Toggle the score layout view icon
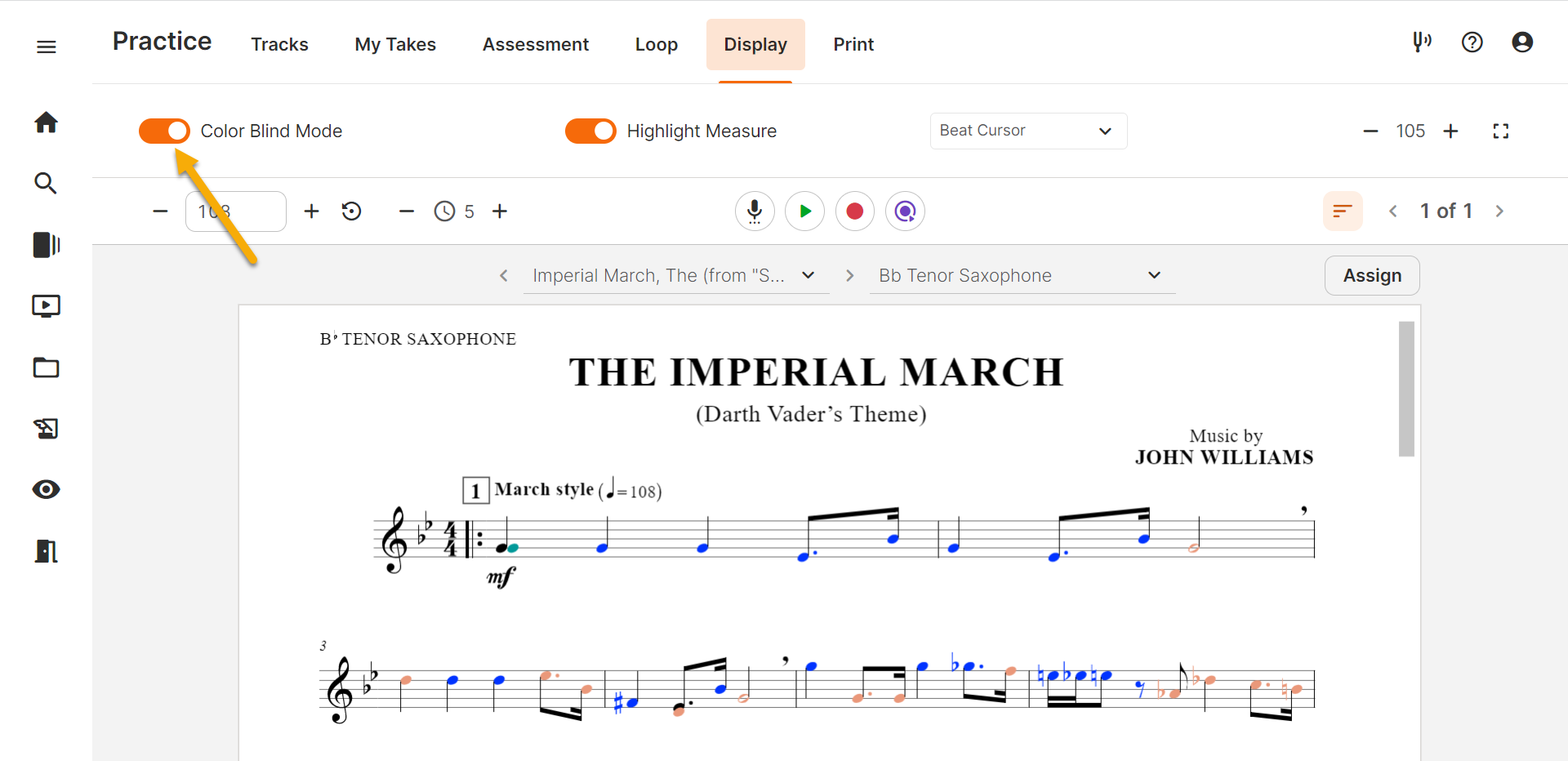Image resolution: width=1568 pixels, height=761 pixels. (x=1343, y=211)
